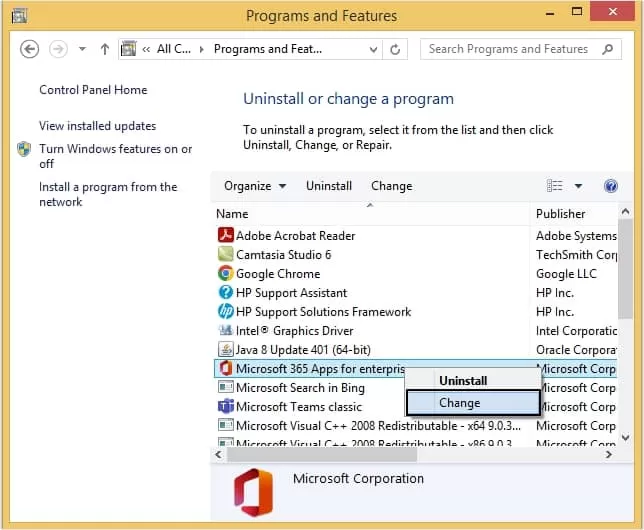Viewport: 644px width, 530px height.
Task: Refresh the Programs and Features list
Action: pos(395,50)
